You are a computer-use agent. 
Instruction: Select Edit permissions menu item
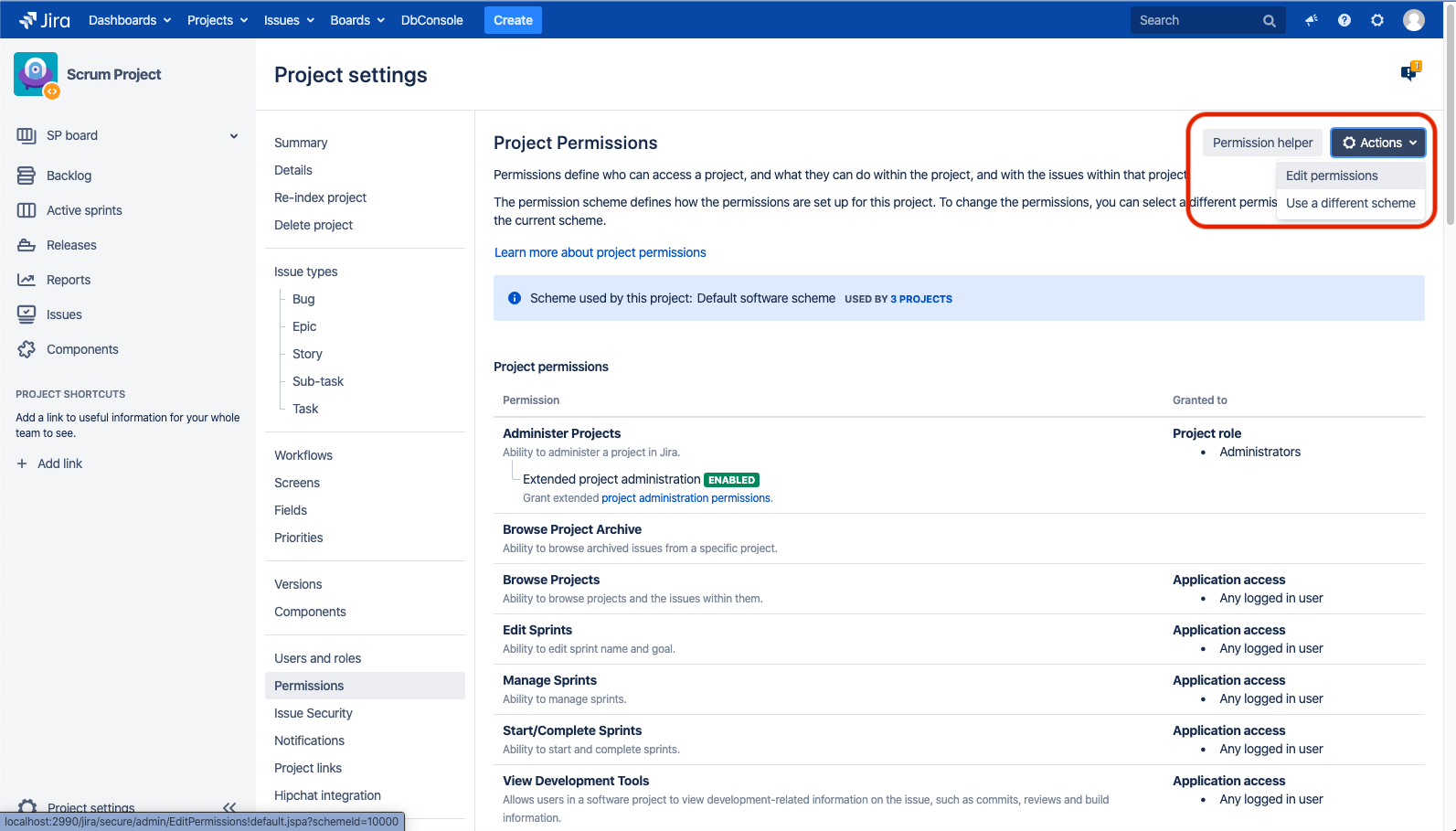1332,176
